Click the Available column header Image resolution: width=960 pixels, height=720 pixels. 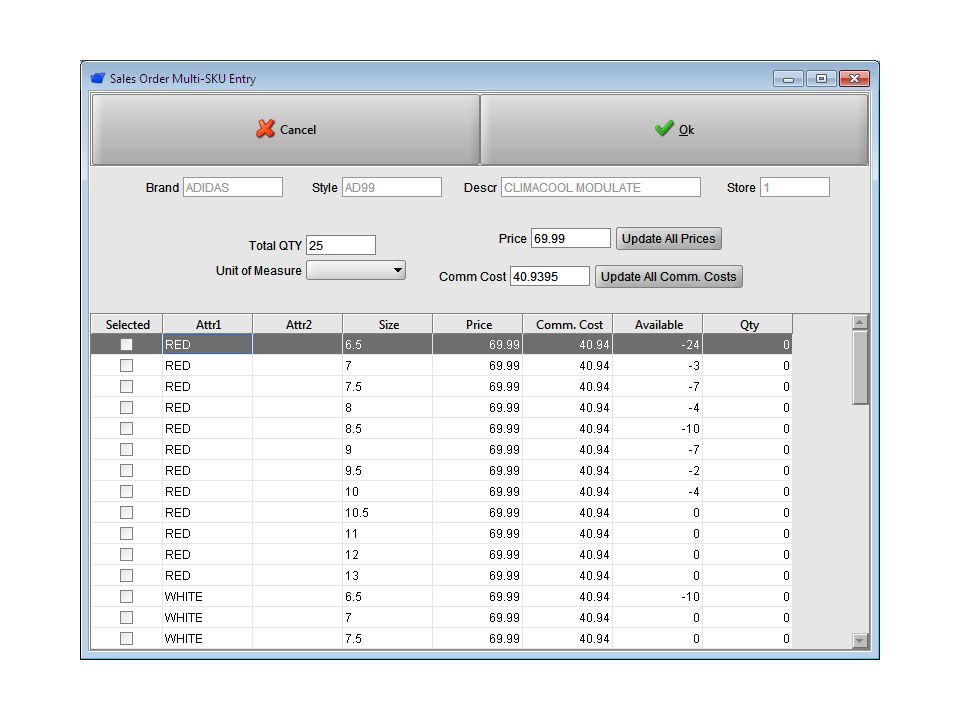658,324
